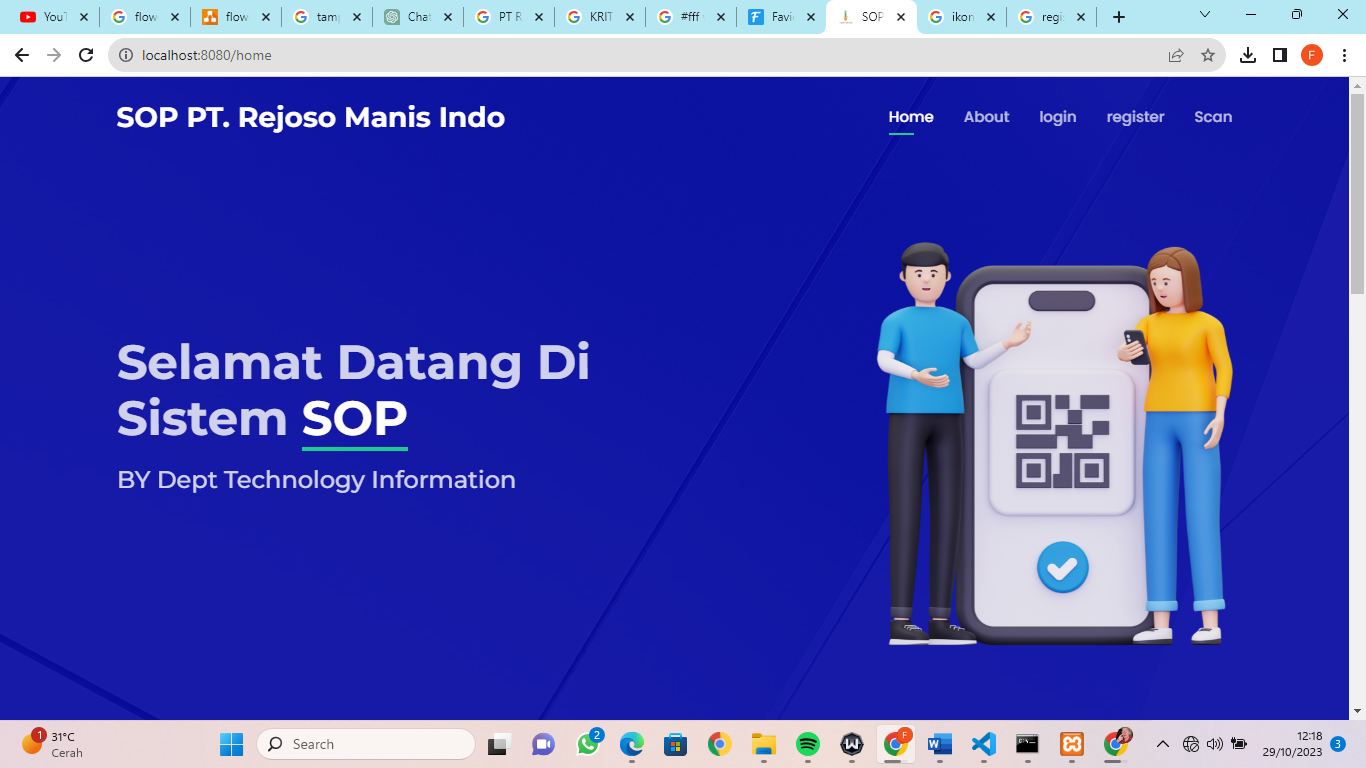This screenshot has width=1366, height=768.
Task: Open File Explorer from taskbar
Action: tap(764, 744)
